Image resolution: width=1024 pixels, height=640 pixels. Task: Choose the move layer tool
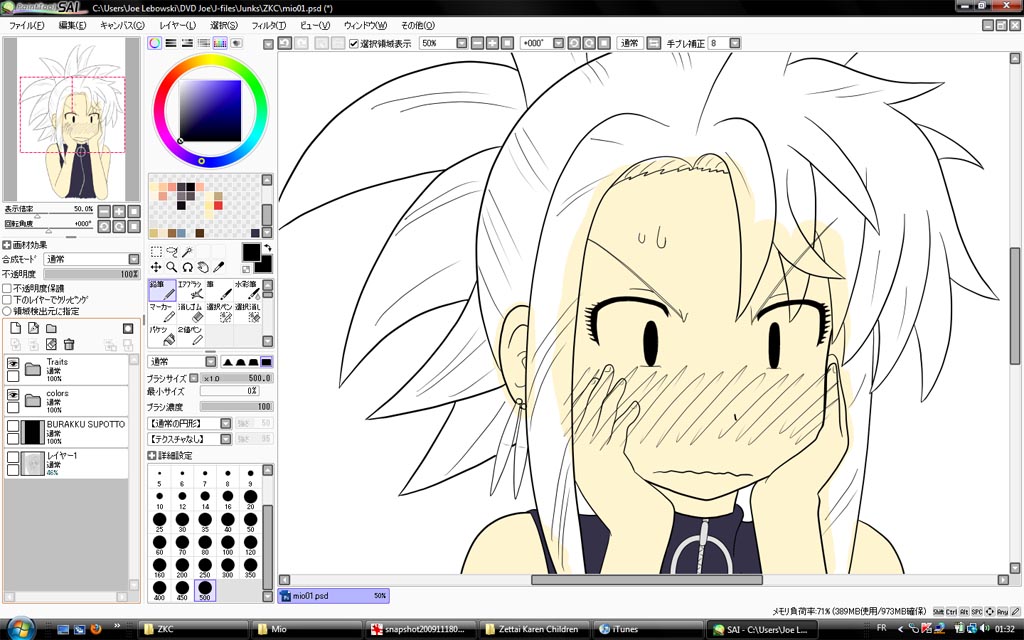click(x=156, y=267)
